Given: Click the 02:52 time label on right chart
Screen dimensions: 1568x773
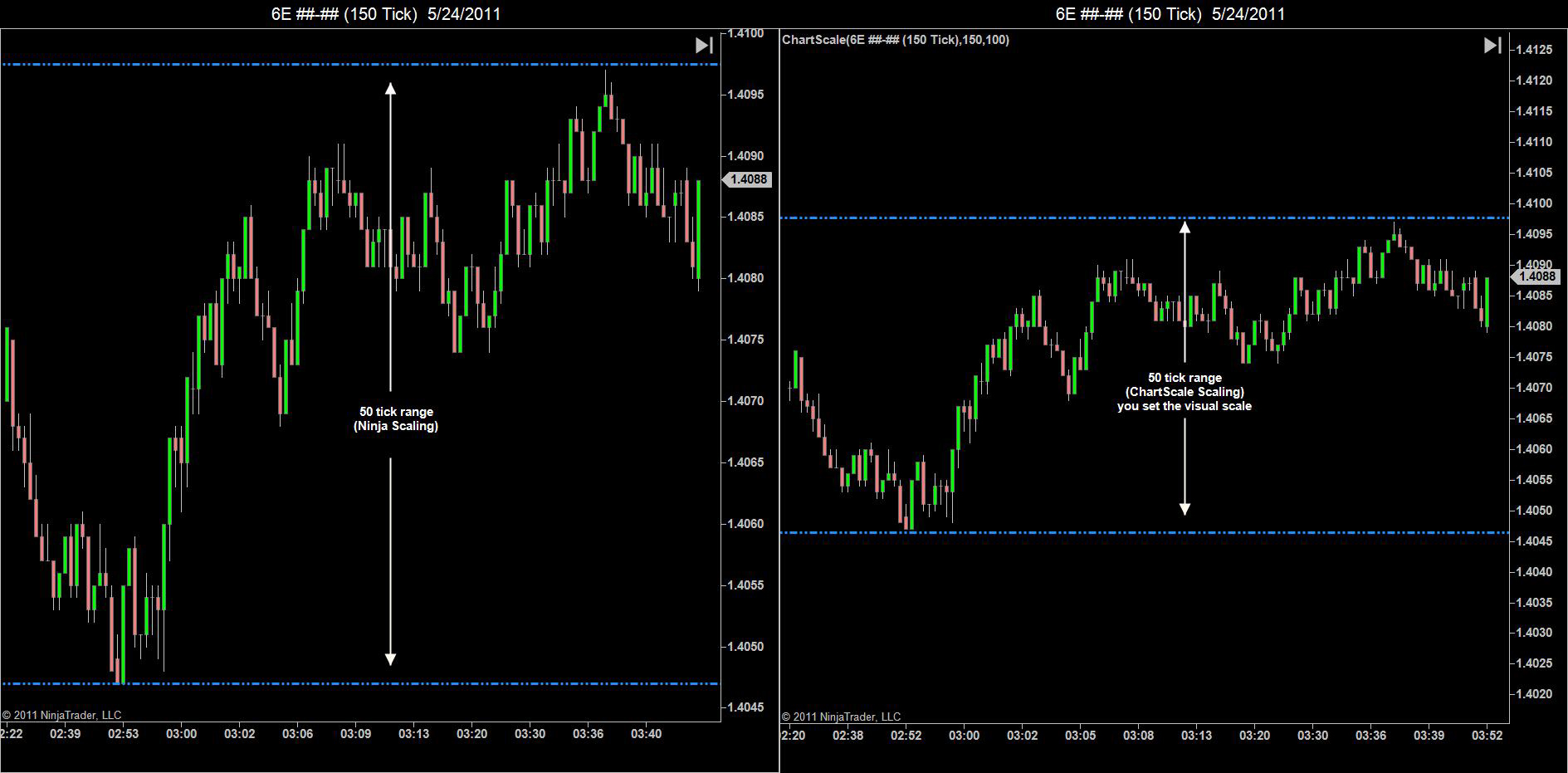Looking at the screenshot, I should pyautogui.click(x=906, y=736).
